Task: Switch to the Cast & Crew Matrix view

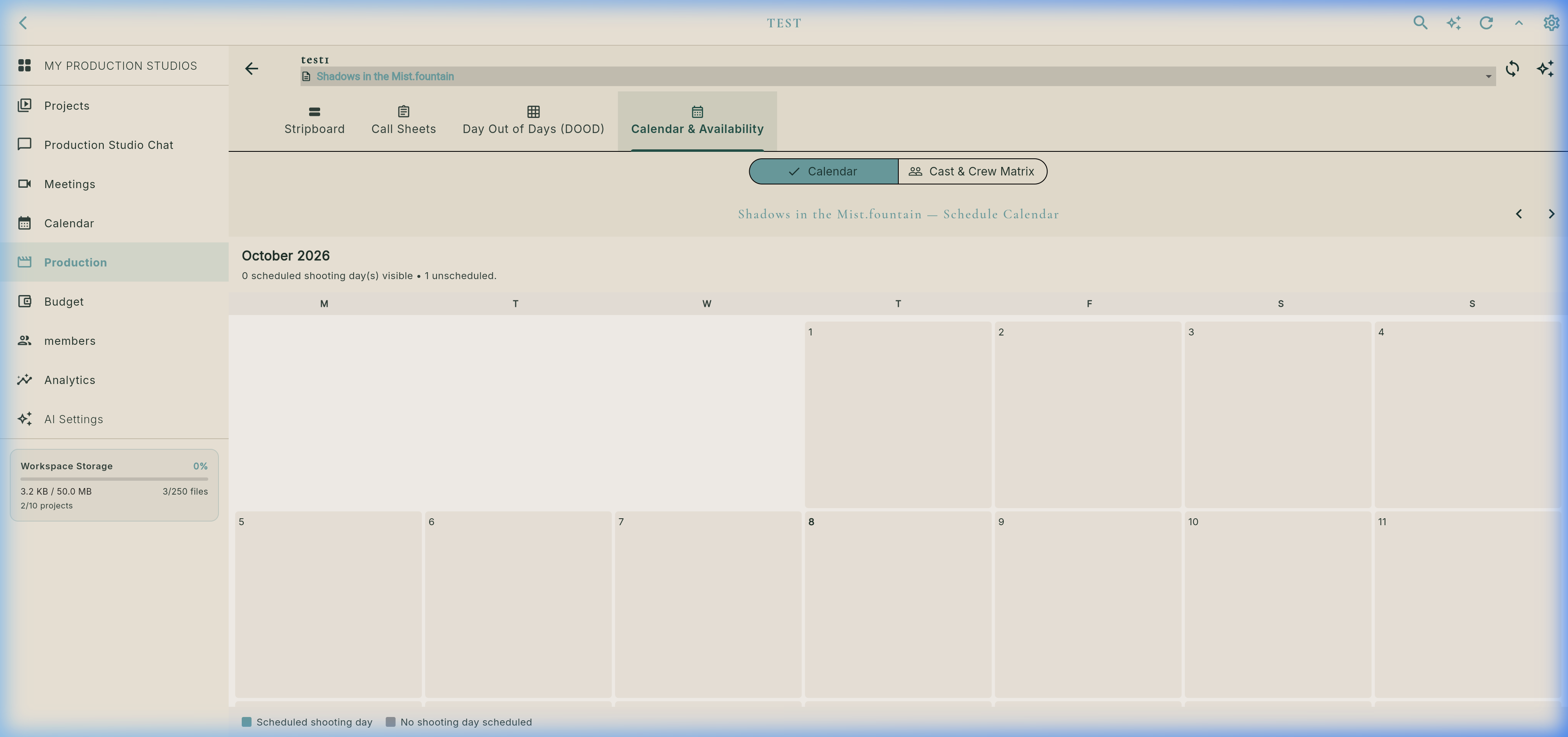Action: pos(972,171)
